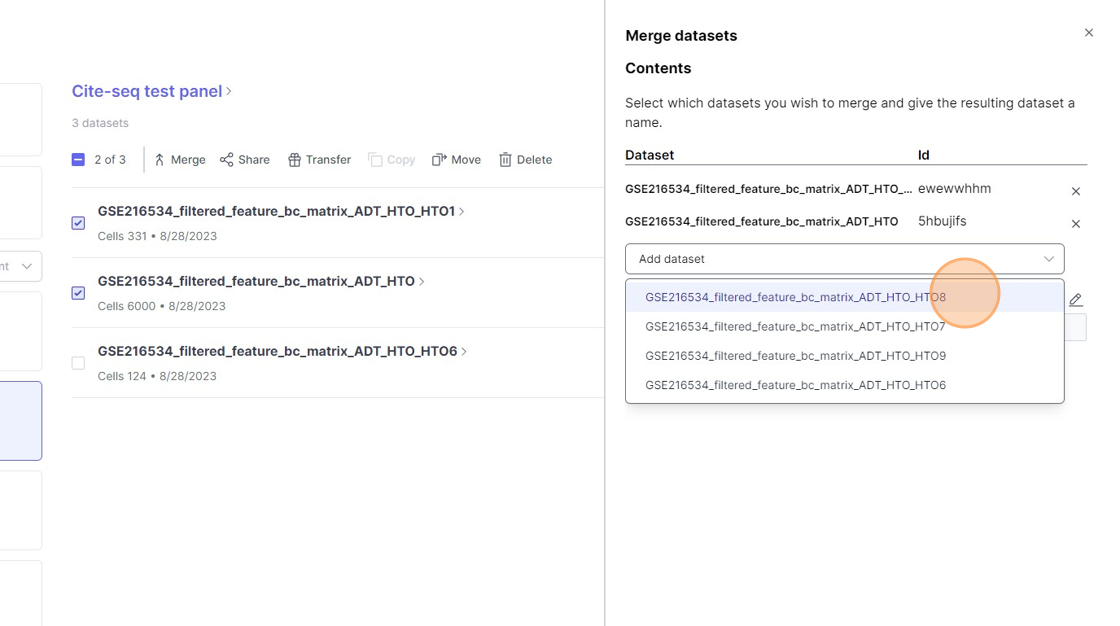Uncheck the ADT_HTO Cells 6000 checkbox

coord(78,293)
